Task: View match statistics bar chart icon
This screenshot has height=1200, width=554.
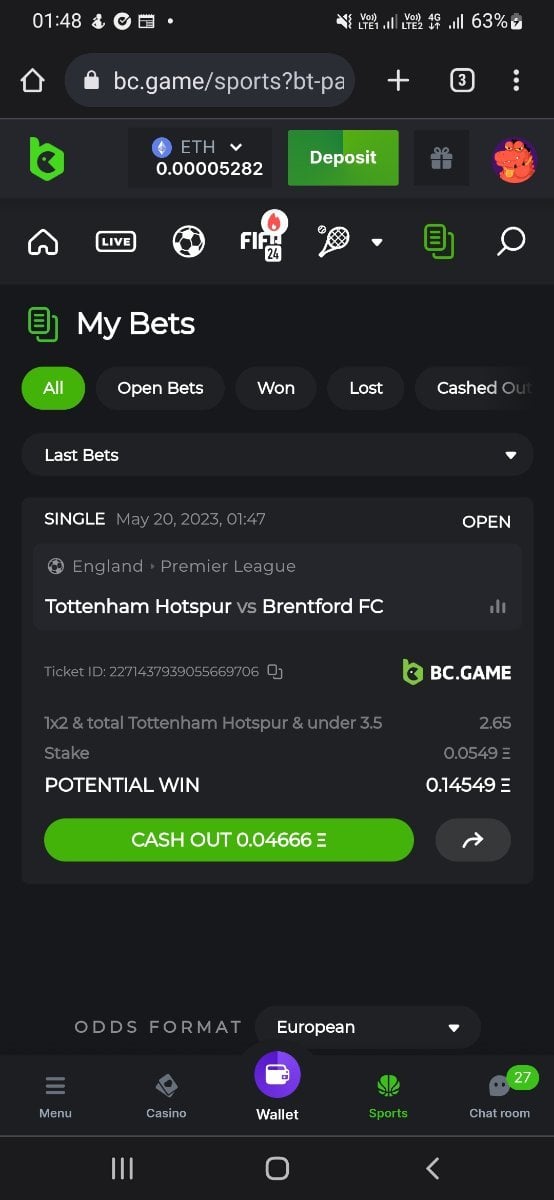Action: pyautogui.click(x=497, y=606)
